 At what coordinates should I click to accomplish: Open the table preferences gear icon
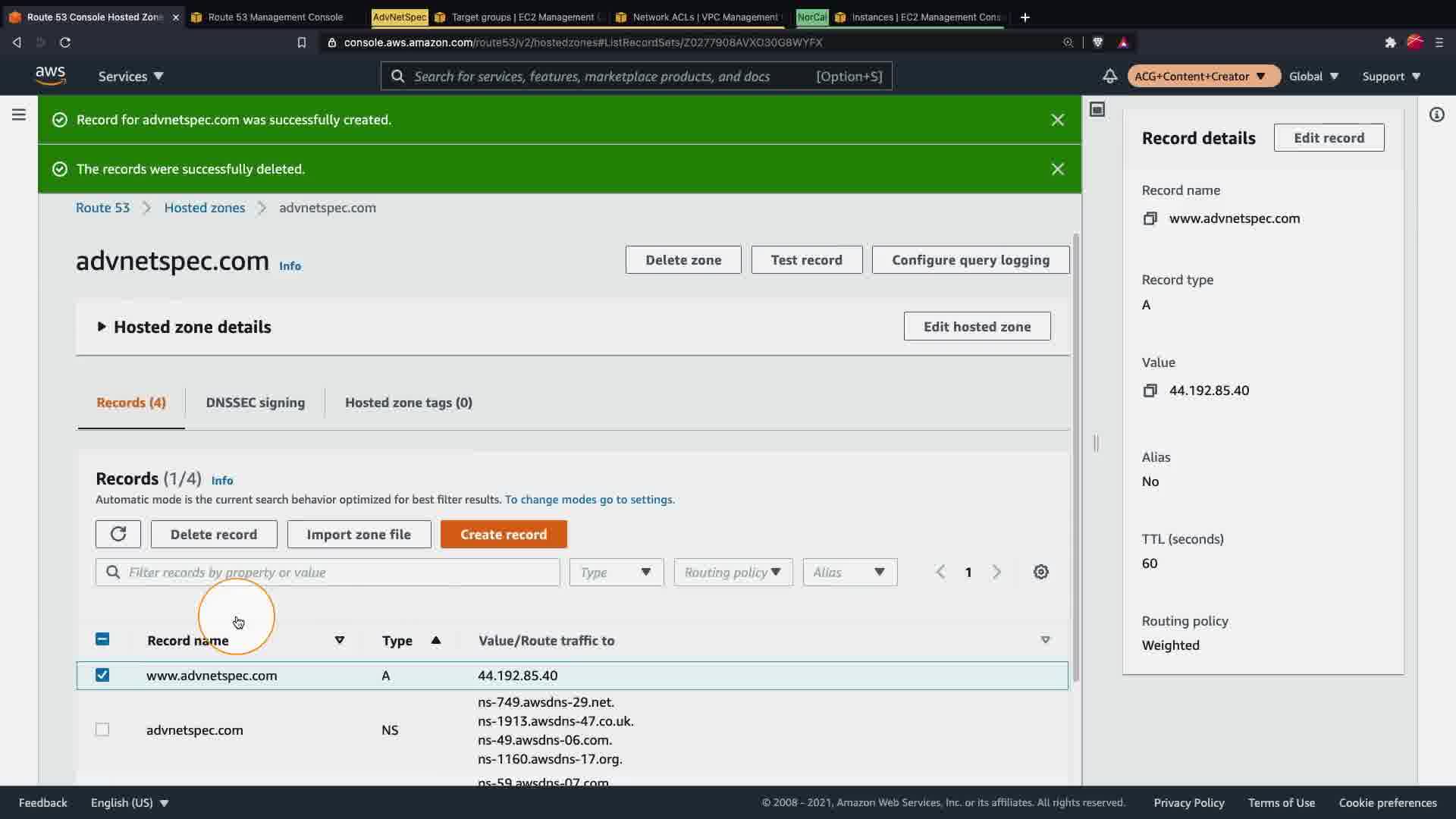pyautogui.click(x=1040, y=572)
